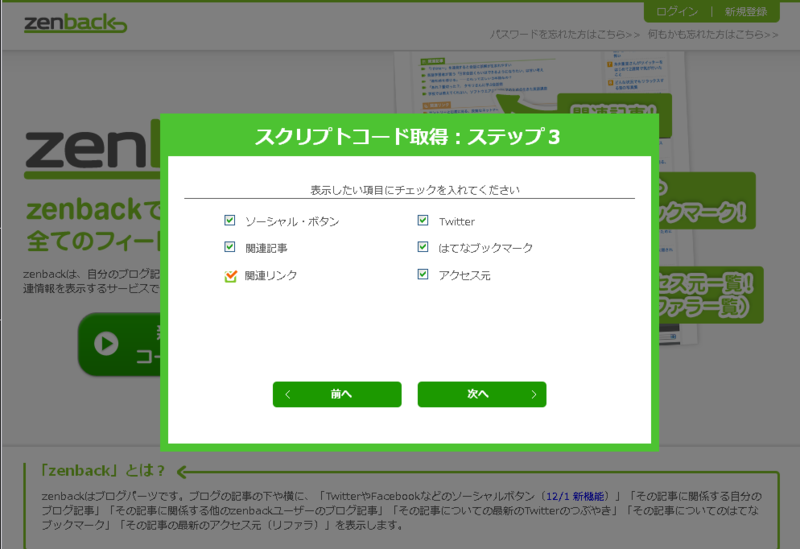
Task: Click 何もかも忘れた方はこちら link
Action: click(713, 35)
